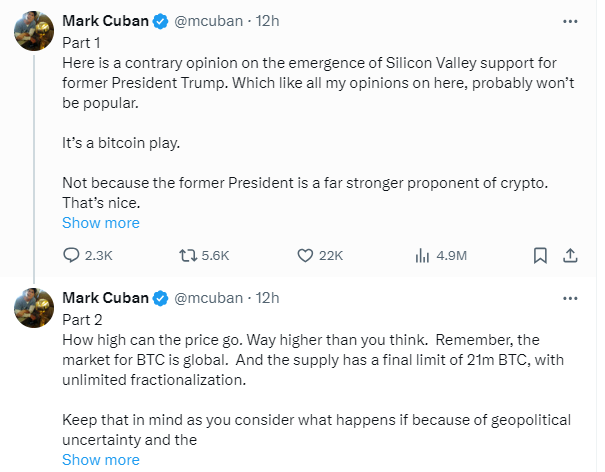Expand Part 1 tweet with Show more
Viewport: 605px width, 472px height.
[x=101, y=222]
